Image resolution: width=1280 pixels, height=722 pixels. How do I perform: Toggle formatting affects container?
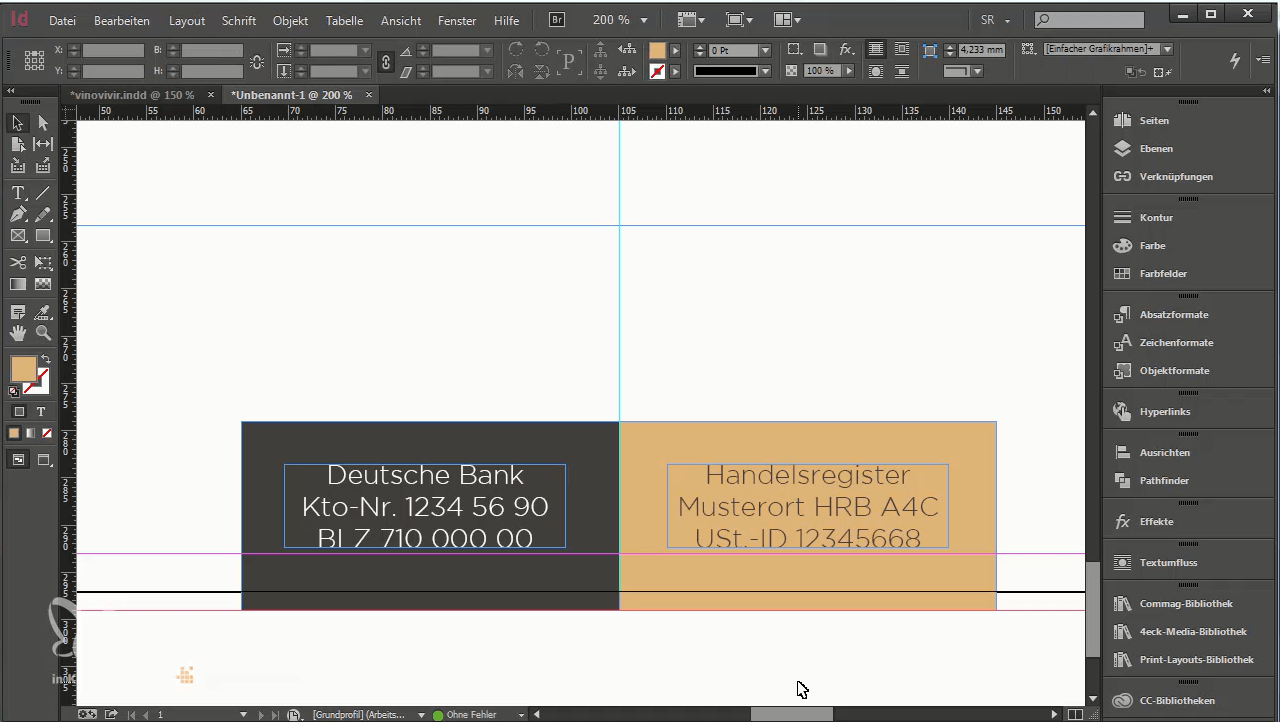(x=19, y=411)
